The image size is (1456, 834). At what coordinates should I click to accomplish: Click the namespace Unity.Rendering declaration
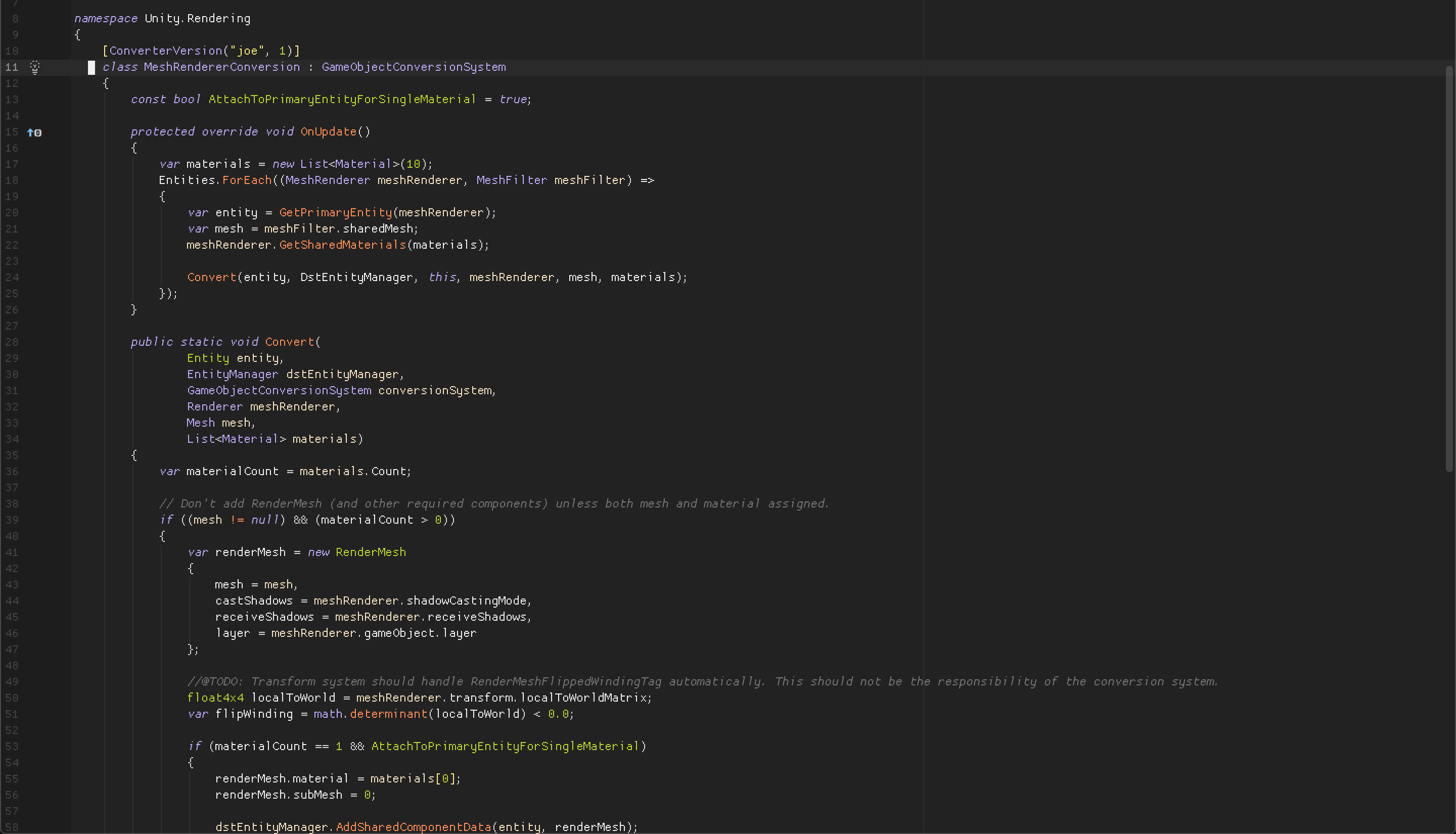pyautogui.click(x=162, y=19)
